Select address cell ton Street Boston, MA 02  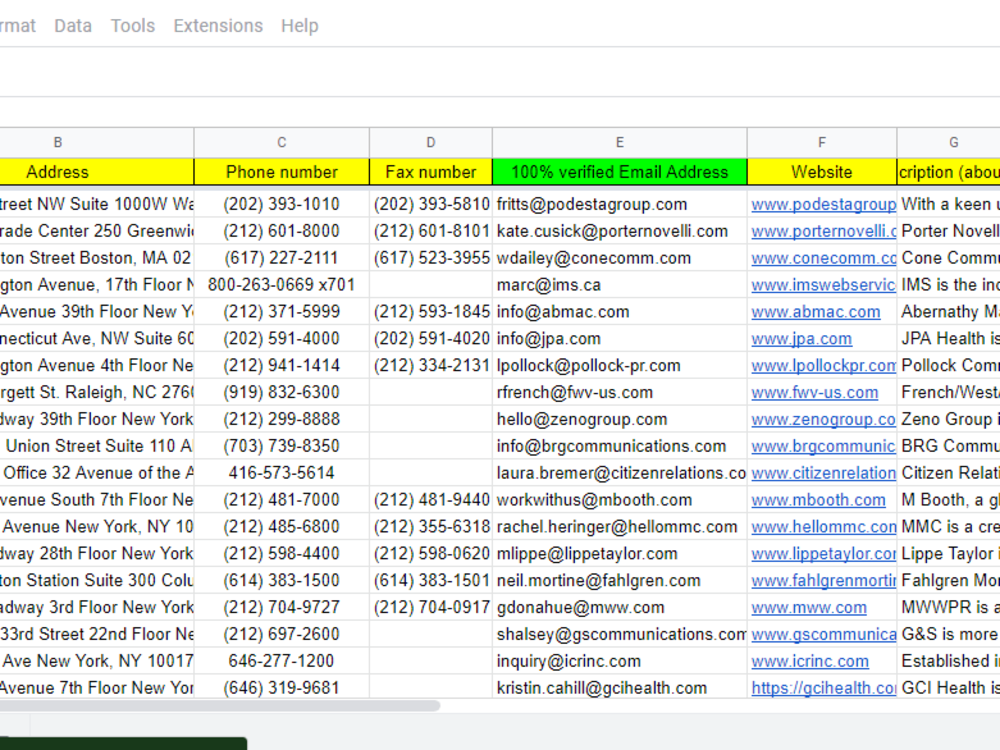pyautogui.click(x=97, y=258)
